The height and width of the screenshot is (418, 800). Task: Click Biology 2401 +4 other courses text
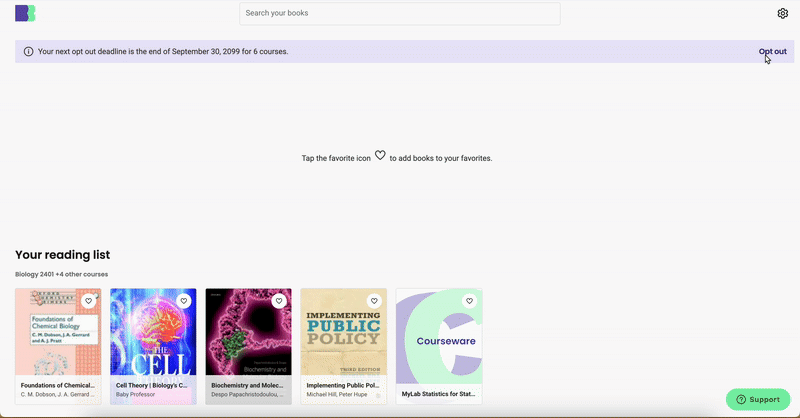61,274
